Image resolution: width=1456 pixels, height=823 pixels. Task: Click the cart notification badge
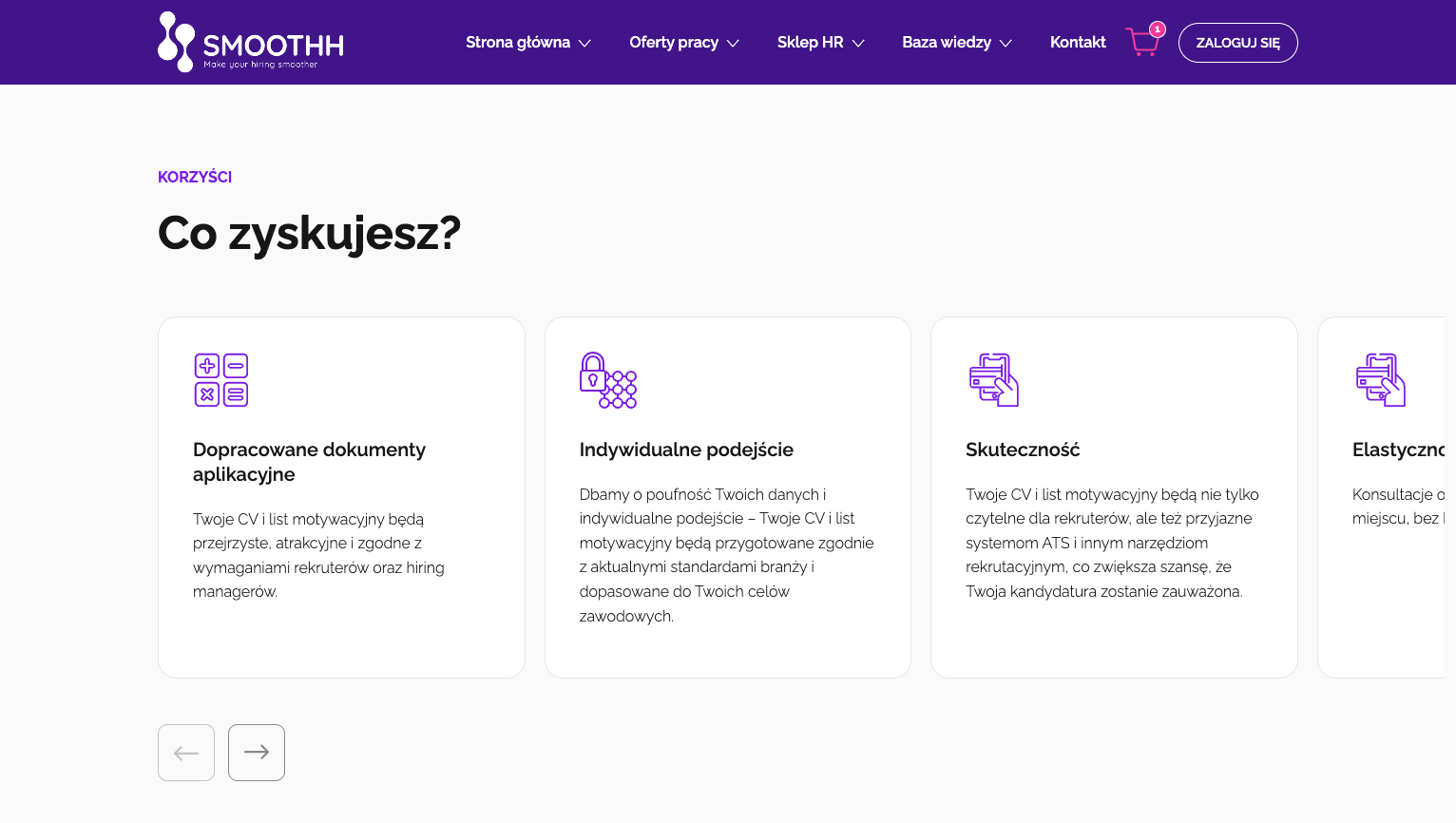pyautogui.click(x=1157, y=29)
